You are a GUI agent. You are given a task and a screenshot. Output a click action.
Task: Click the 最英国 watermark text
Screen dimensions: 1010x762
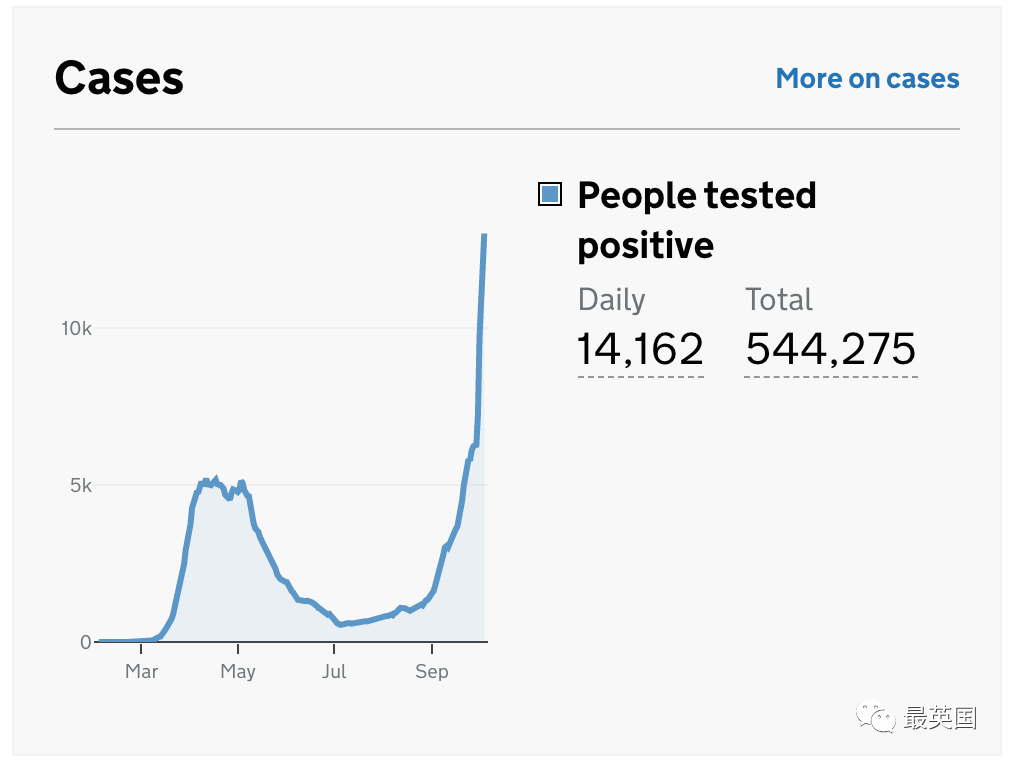[x=940, y=718]
